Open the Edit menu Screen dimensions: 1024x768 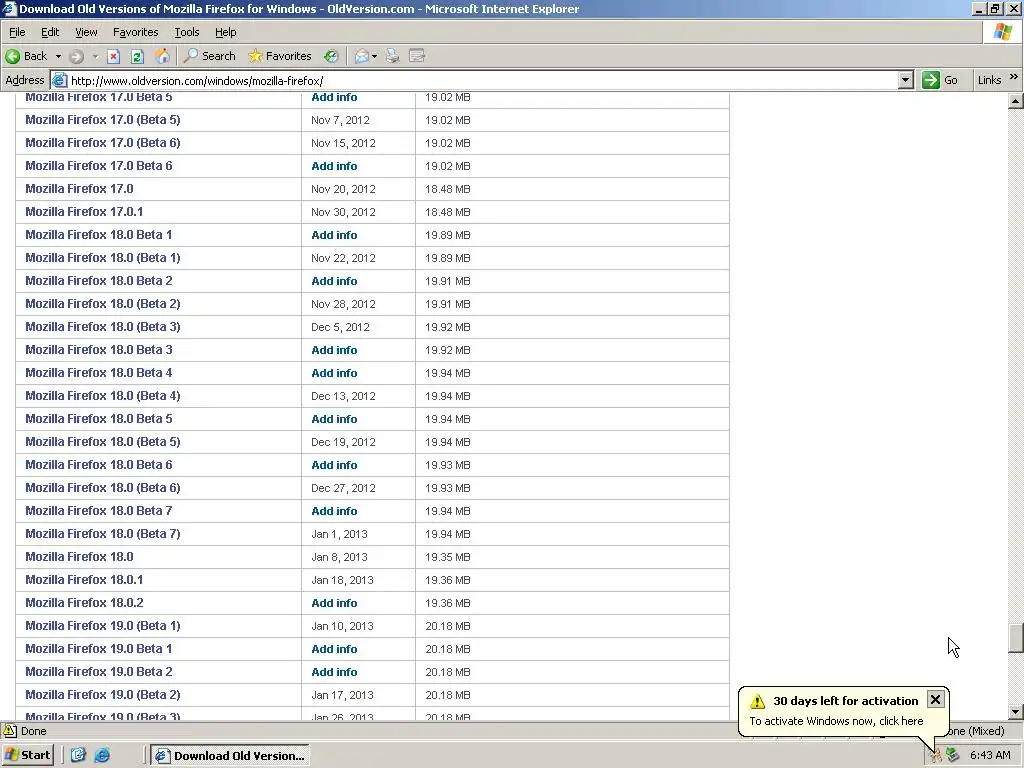[x=50, y=32]
